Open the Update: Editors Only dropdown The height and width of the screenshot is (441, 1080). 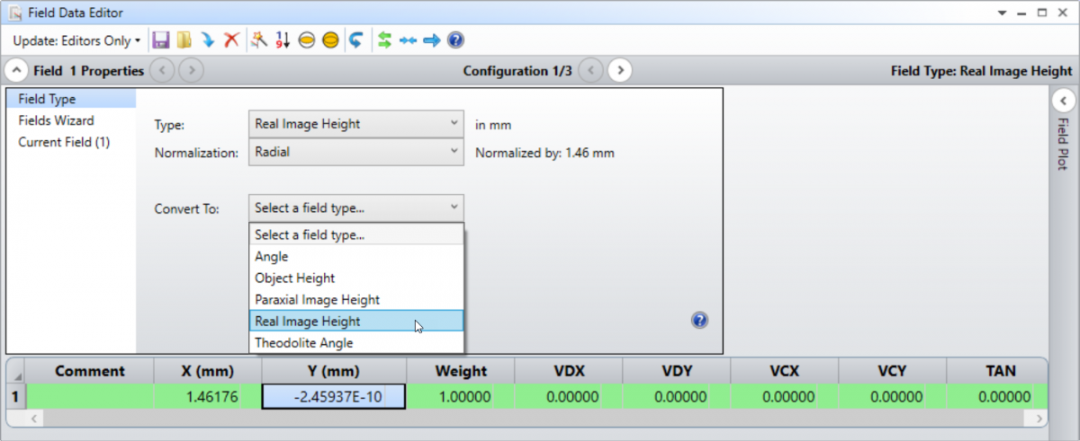76,41
